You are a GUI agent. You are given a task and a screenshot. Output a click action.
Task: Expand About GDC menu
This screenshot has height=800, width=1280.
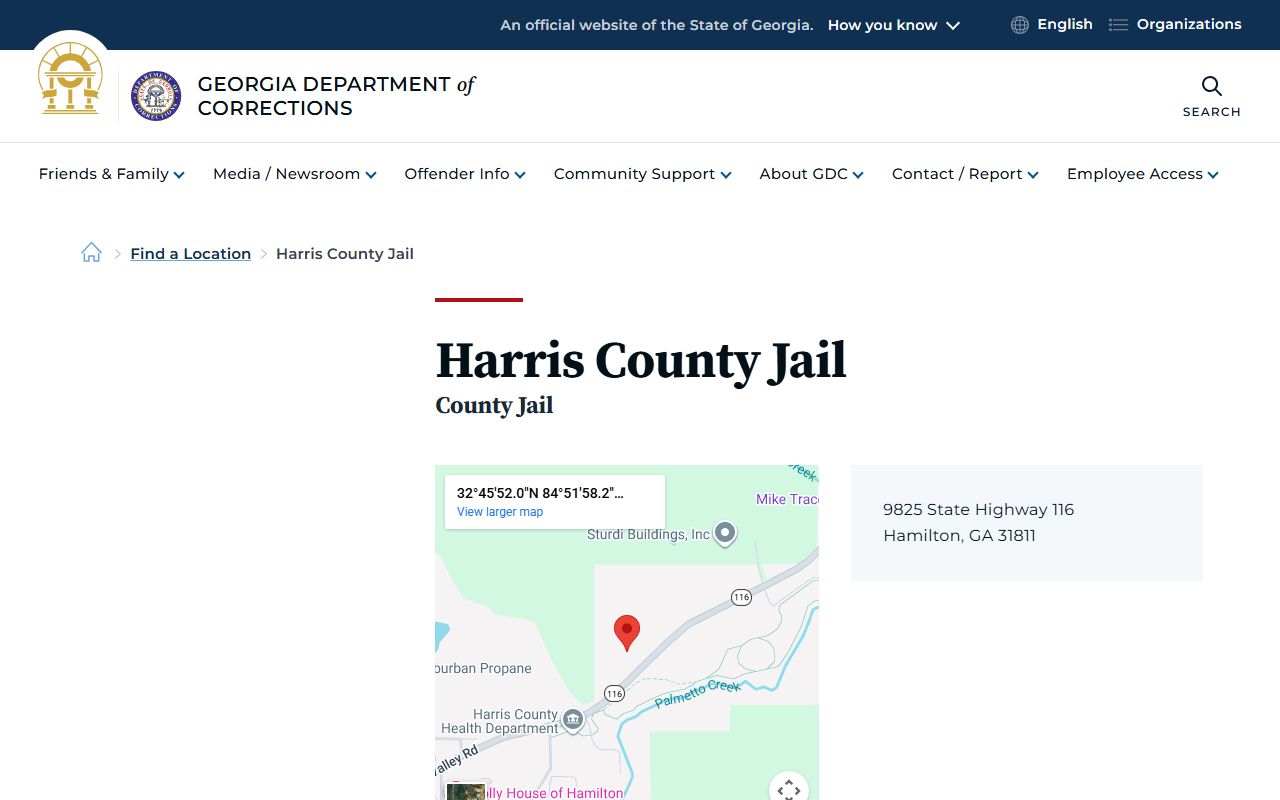(x=812, y=174)
